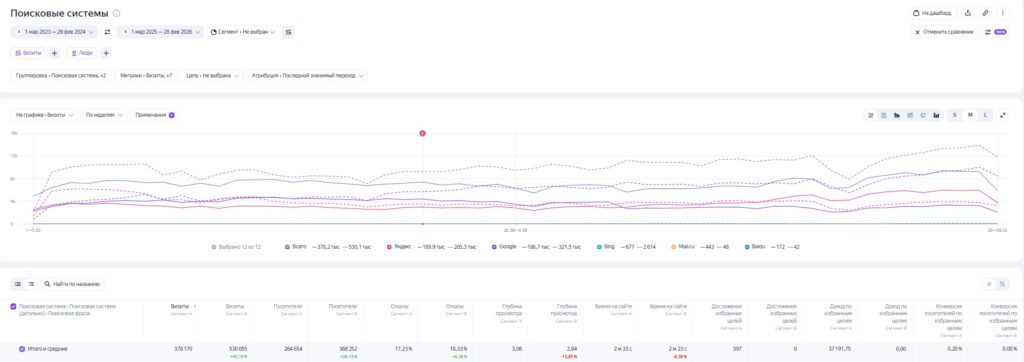Add a metric next to Лиды
The image size is (1024, 362).
click(106, 53)
